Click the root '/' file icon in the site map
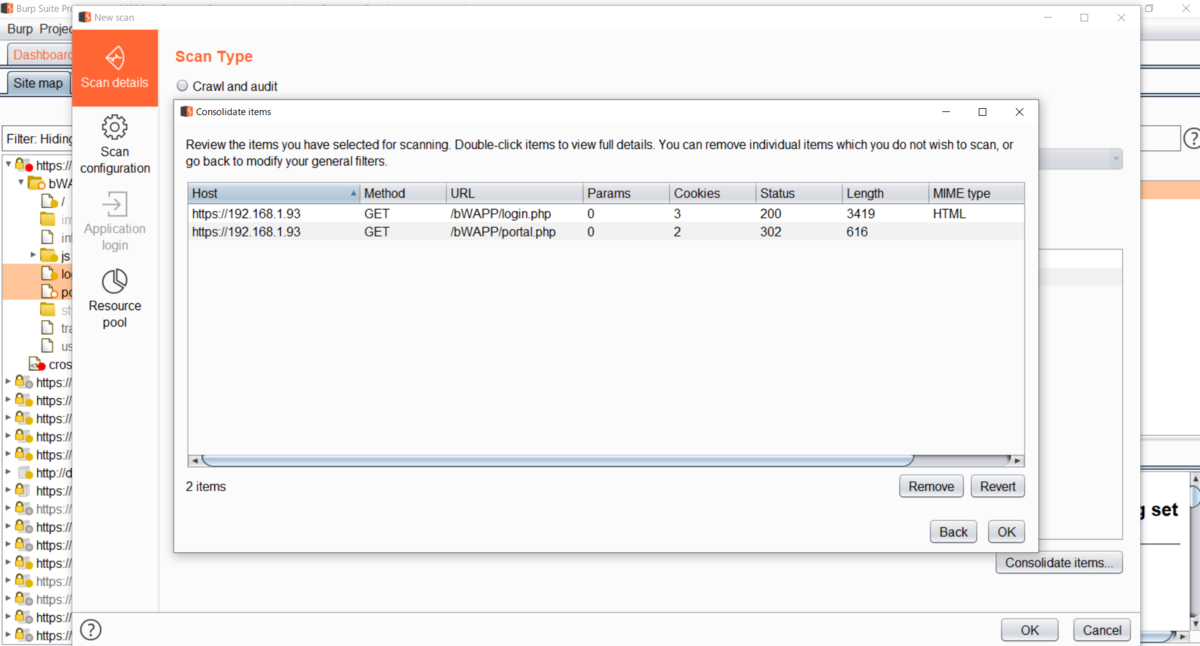Screen dimensions: 1200x646 click(x=48, y=201)
